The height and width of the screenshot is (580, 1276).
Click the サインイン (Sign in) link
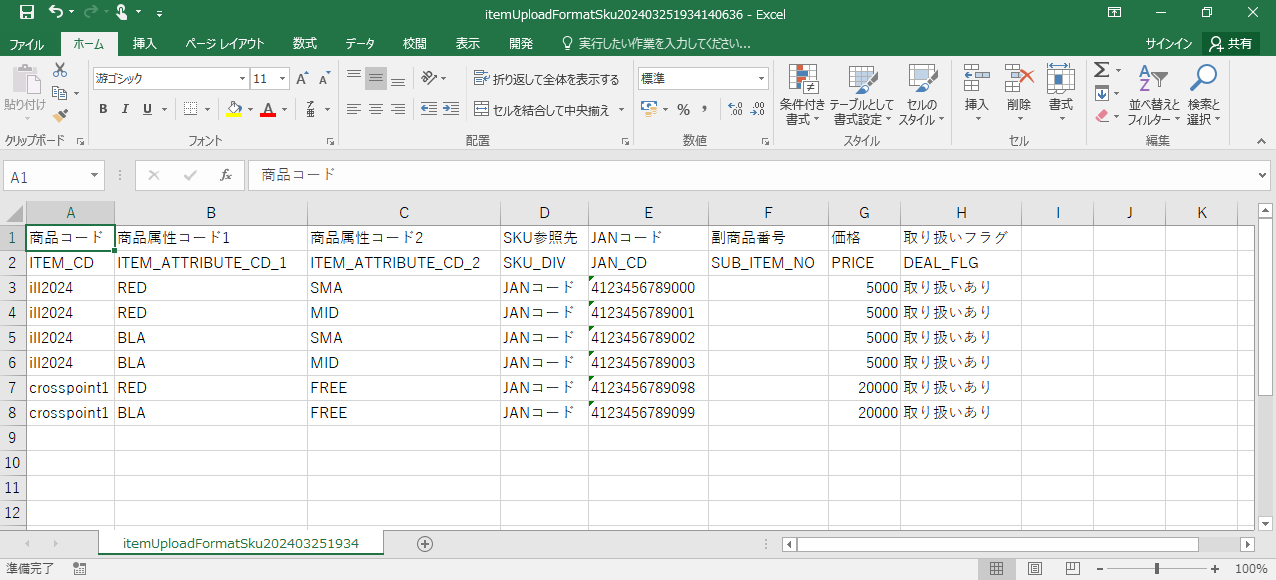(1168, 44)
